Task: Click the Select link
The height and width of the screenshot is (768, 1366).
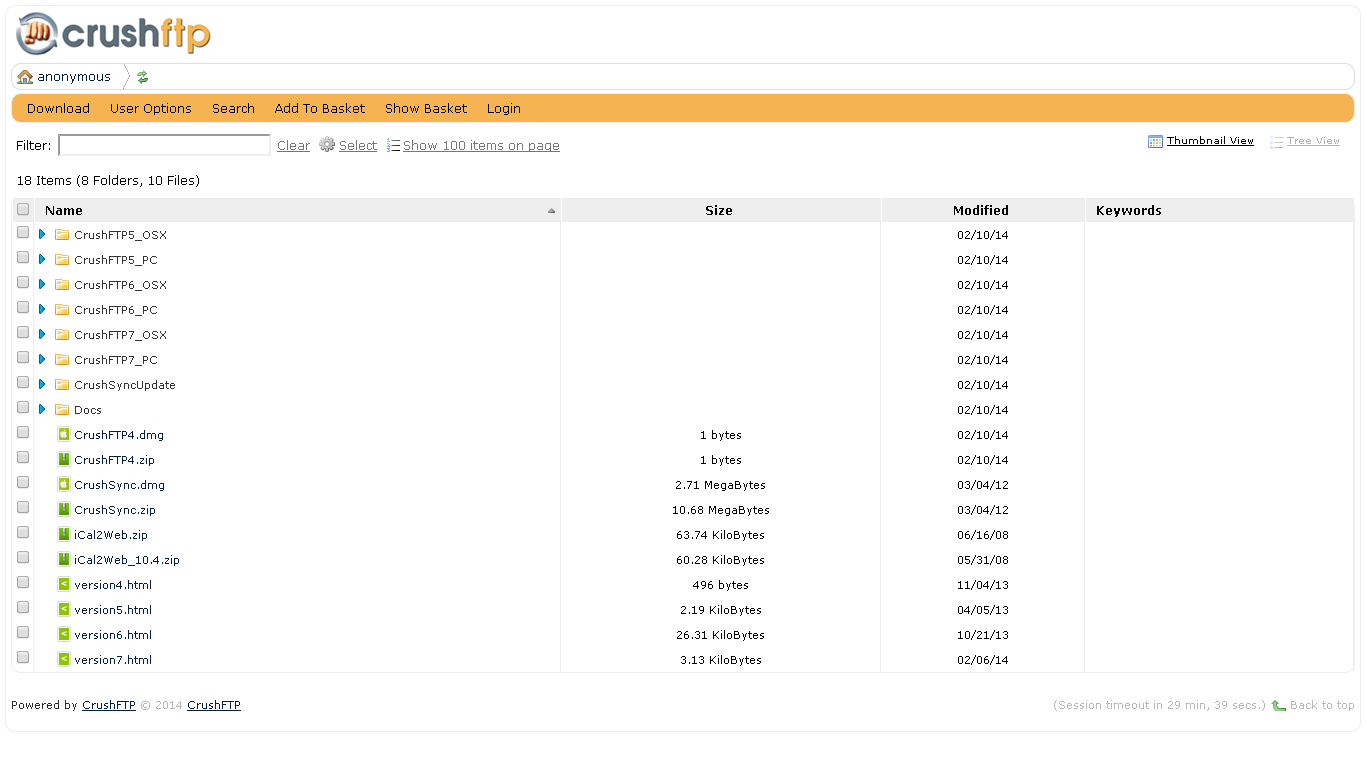Action: point(358,146)
